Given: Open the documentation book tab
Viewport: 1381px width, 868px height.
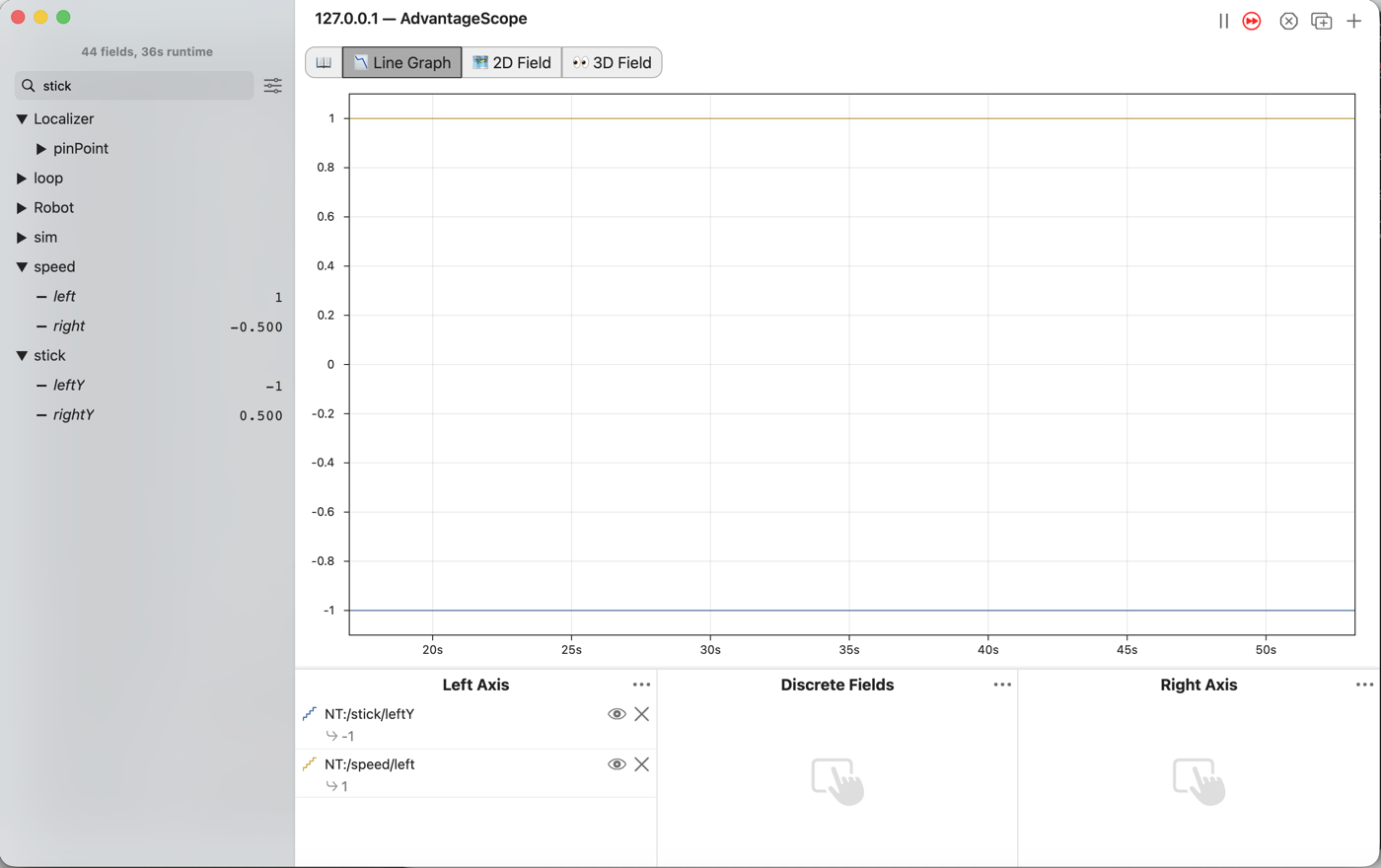Looking at the screenshot, I should point(324,62).
